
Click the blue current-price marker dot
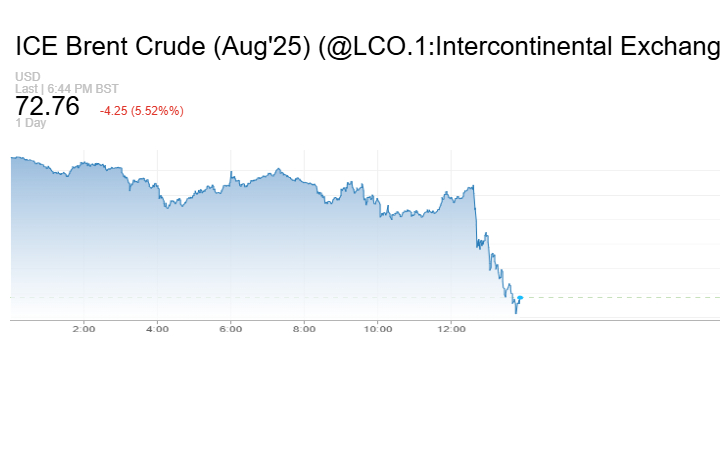pos(520,298)
